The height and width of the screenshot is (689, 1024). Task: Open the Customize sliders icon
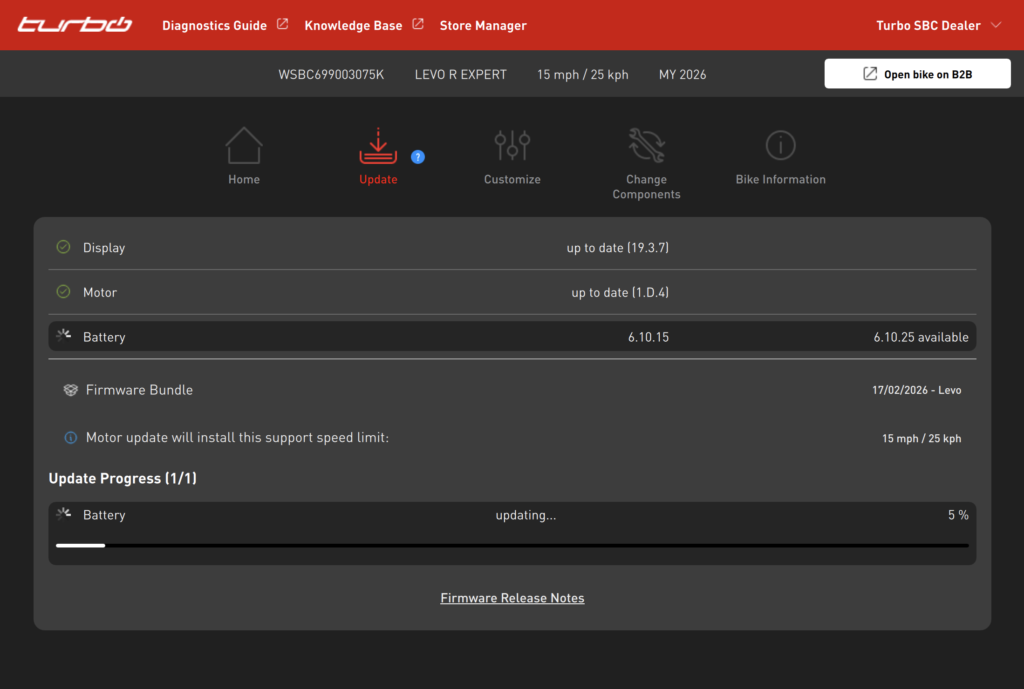512,146
